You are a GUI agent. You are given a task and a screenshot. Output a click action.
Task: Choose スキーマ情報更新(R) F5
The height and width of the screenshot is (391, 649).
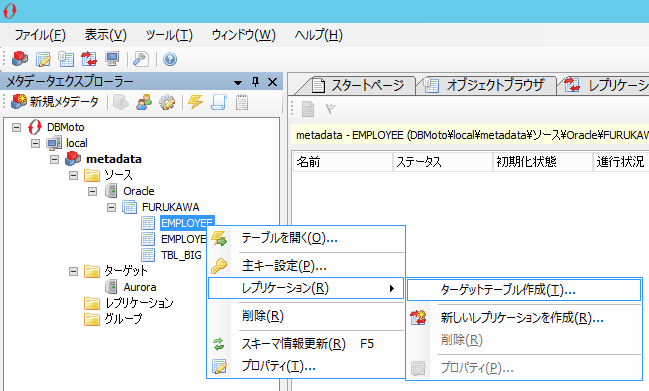pyautogui.click(x=306, y=343)
